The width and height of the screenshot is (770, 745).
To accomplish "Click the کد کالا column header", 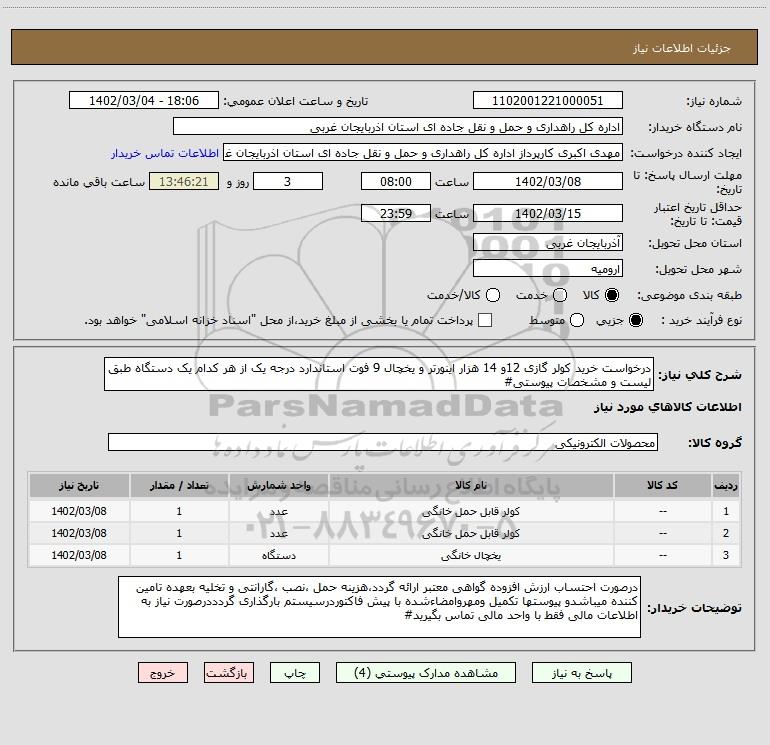I will [x=662, y=485].
